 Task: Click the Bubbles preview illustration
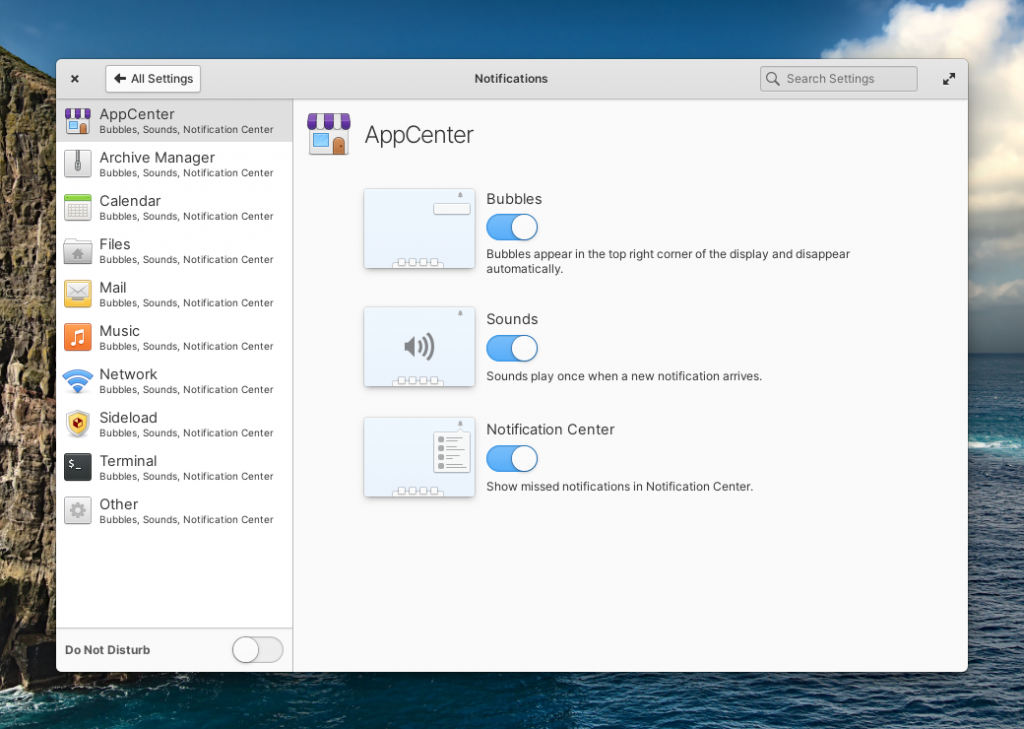419,228
